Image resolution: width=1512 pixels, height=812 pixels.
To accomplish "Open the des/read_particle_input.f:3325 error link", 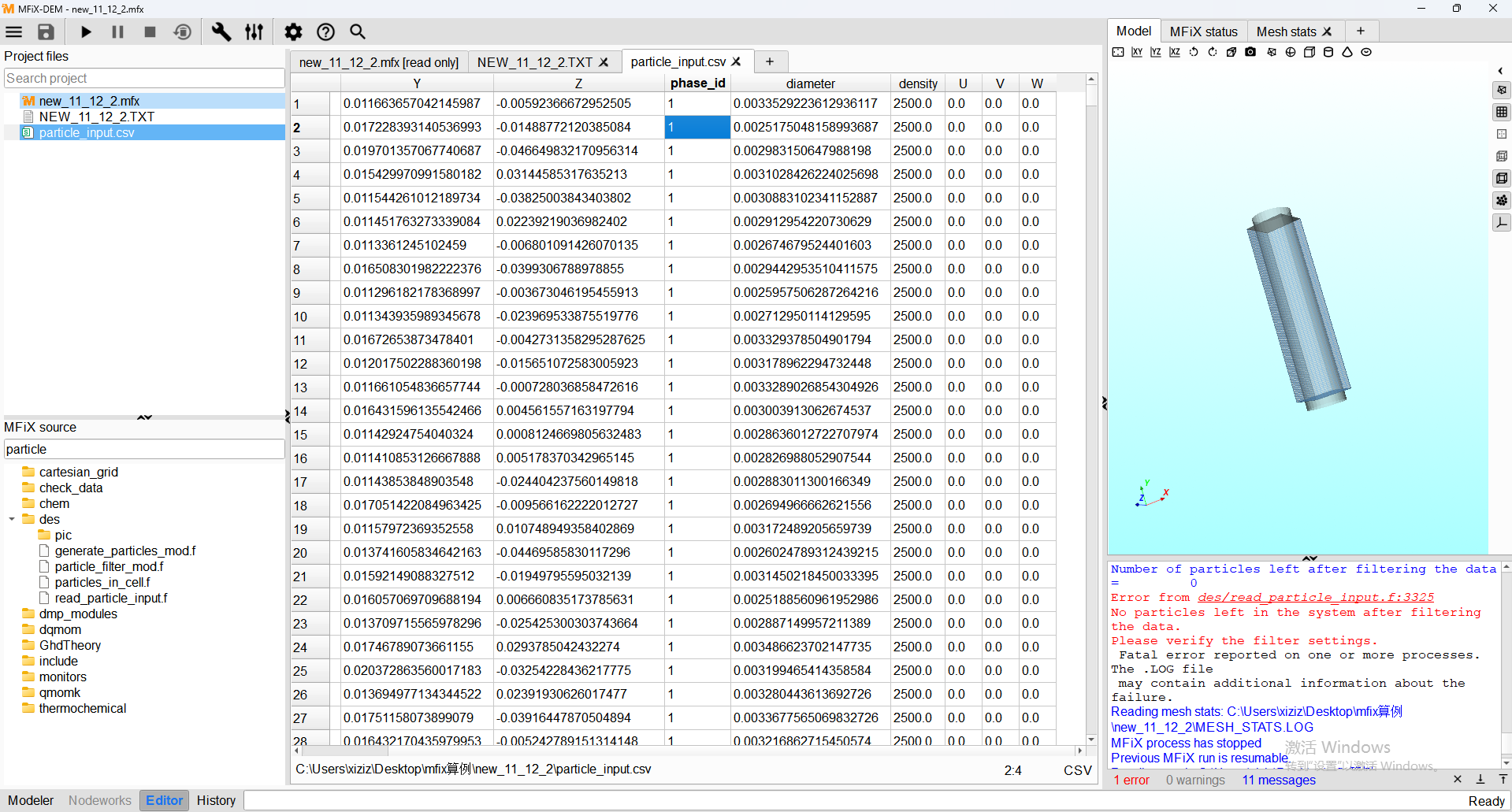I will tap(1315, 597).
